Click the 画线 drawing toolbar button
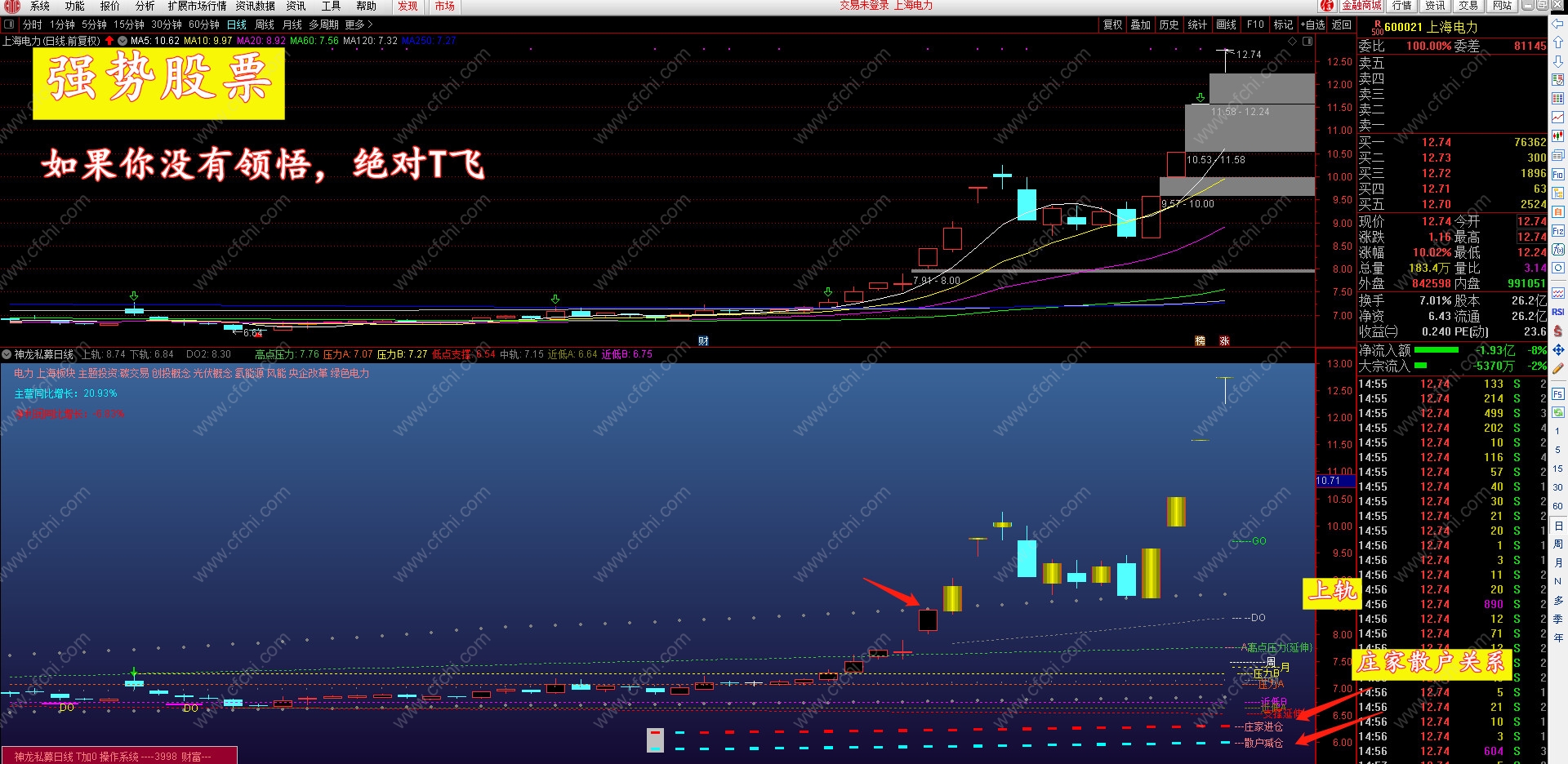 (x=1226, y=24)
